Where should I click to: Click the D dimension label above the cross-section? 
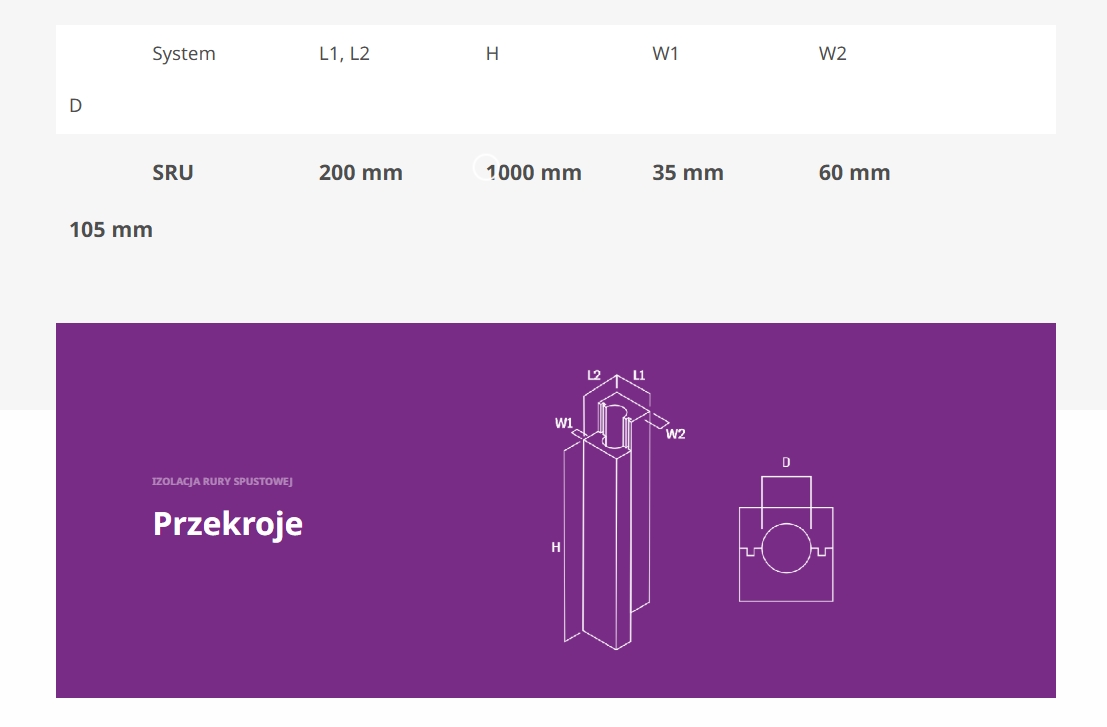786,462
